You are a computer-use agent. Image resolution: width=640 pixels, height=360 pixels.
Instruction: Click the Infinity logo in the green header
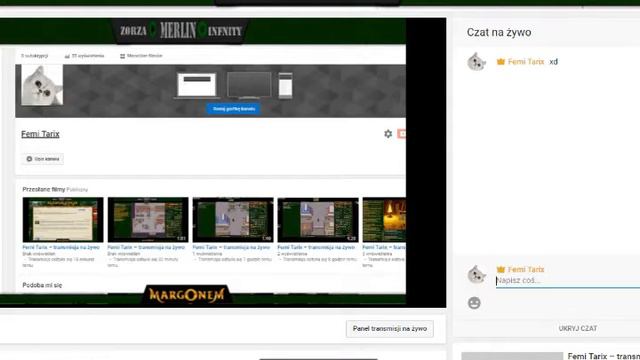coord(225,31)
